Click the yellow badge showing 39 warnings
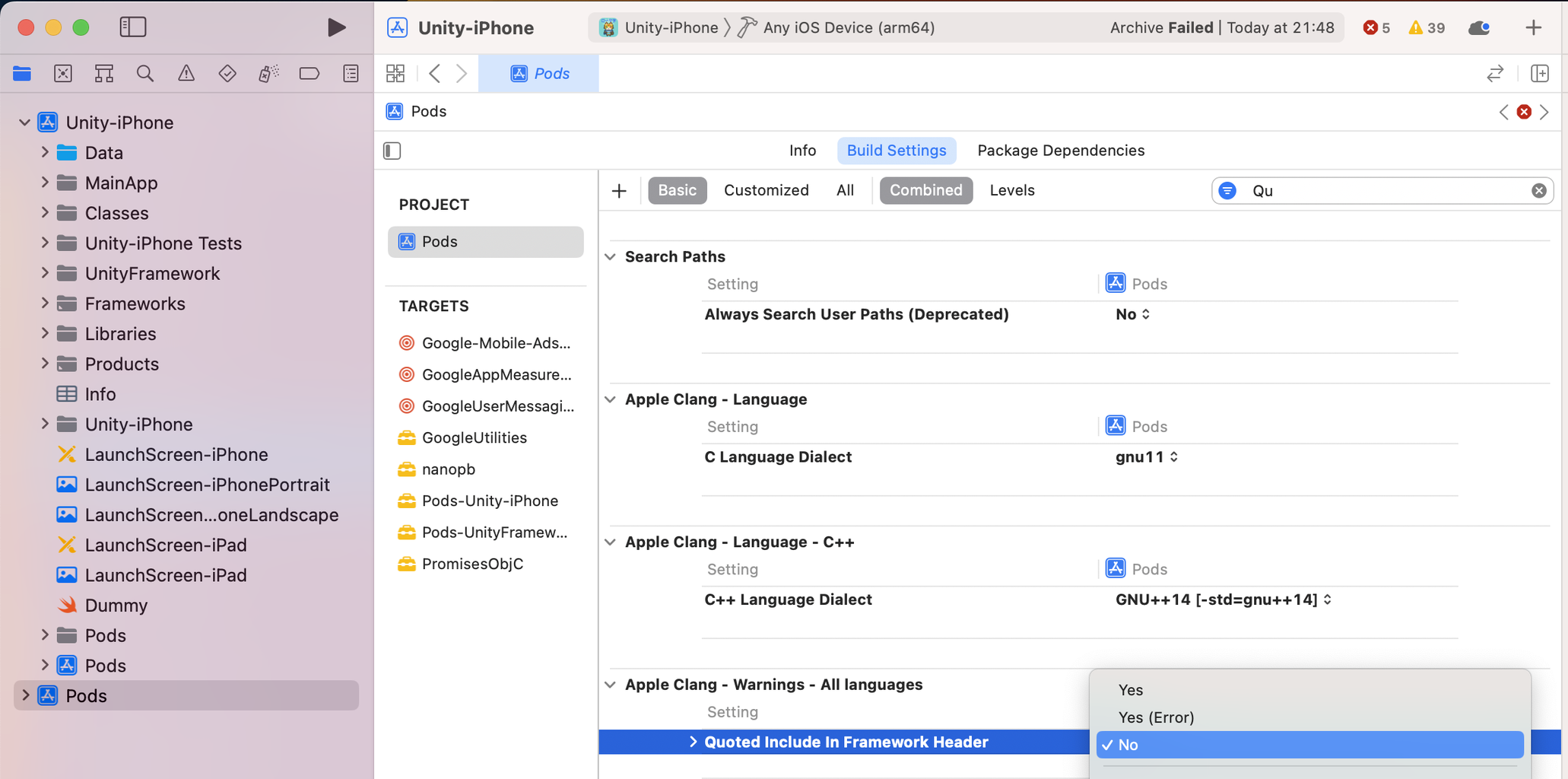 click(1425, 27)
